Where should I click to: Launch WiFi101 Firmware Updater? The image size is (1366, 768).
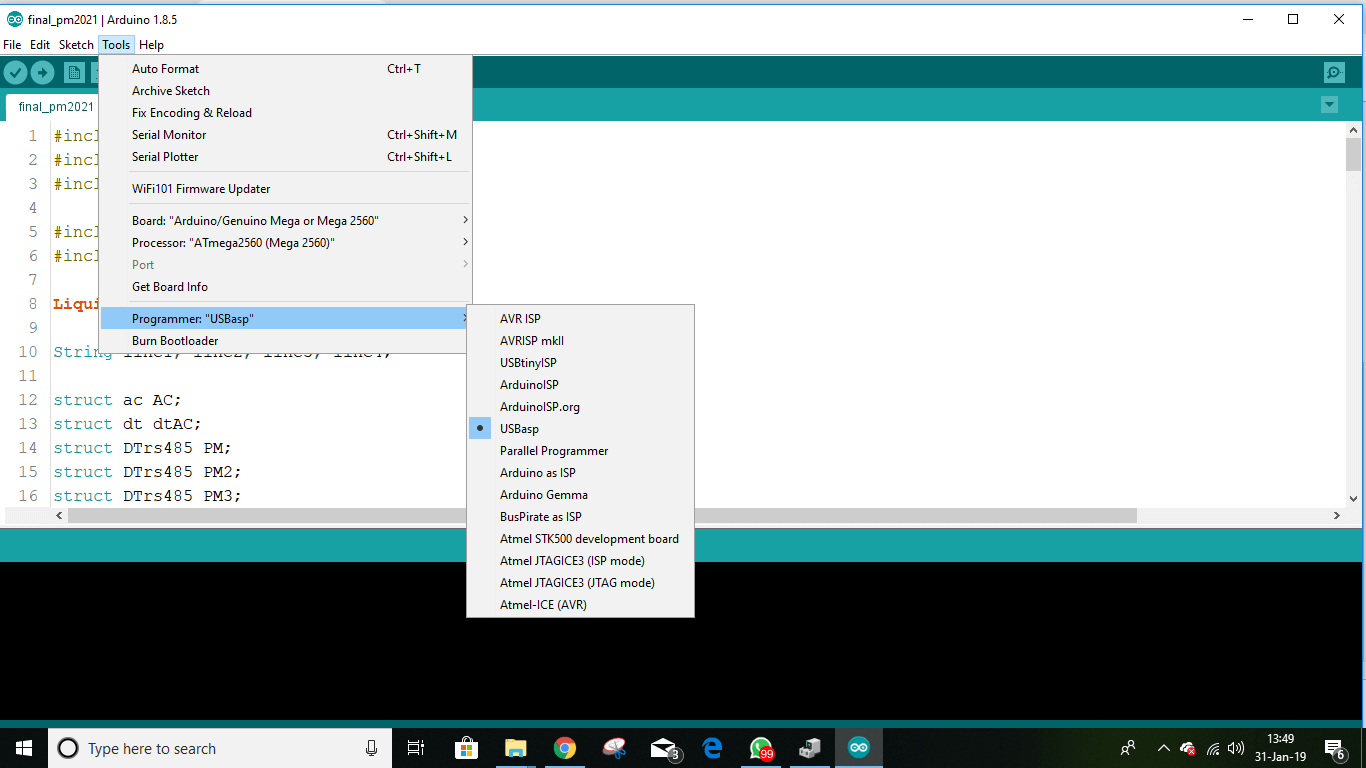click(285, 189)
